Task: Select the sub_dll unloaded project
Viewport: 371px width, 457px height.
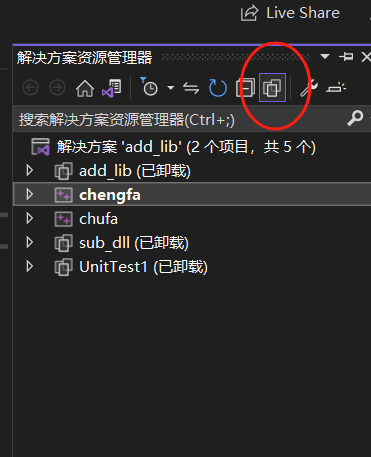Action: click(134, 243)
